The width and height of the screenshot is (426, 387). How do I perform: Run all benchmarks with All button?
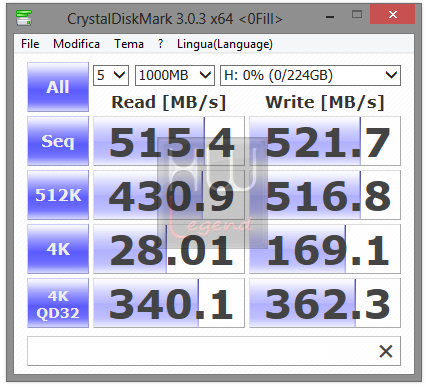coord(58,87)
